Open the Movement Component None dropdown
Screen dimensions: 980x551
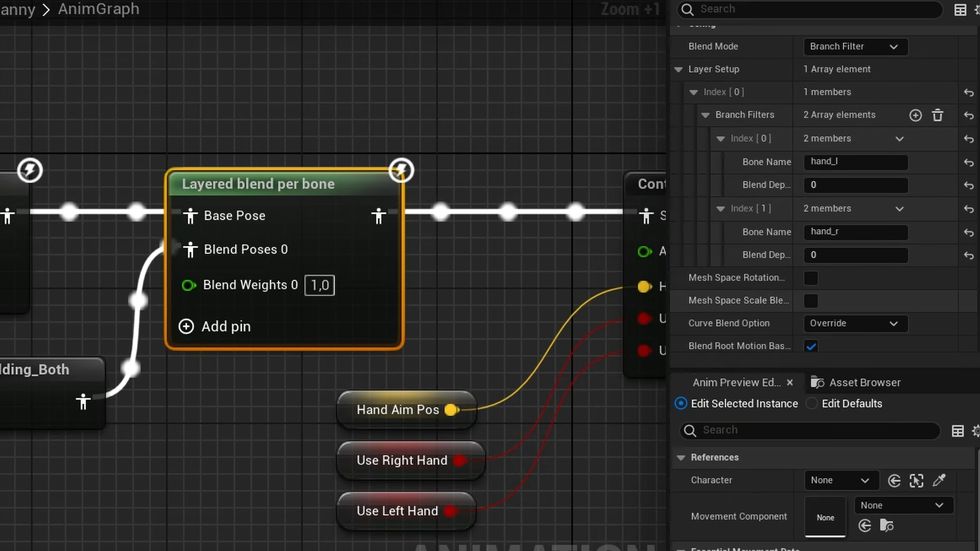coord(903,505)
